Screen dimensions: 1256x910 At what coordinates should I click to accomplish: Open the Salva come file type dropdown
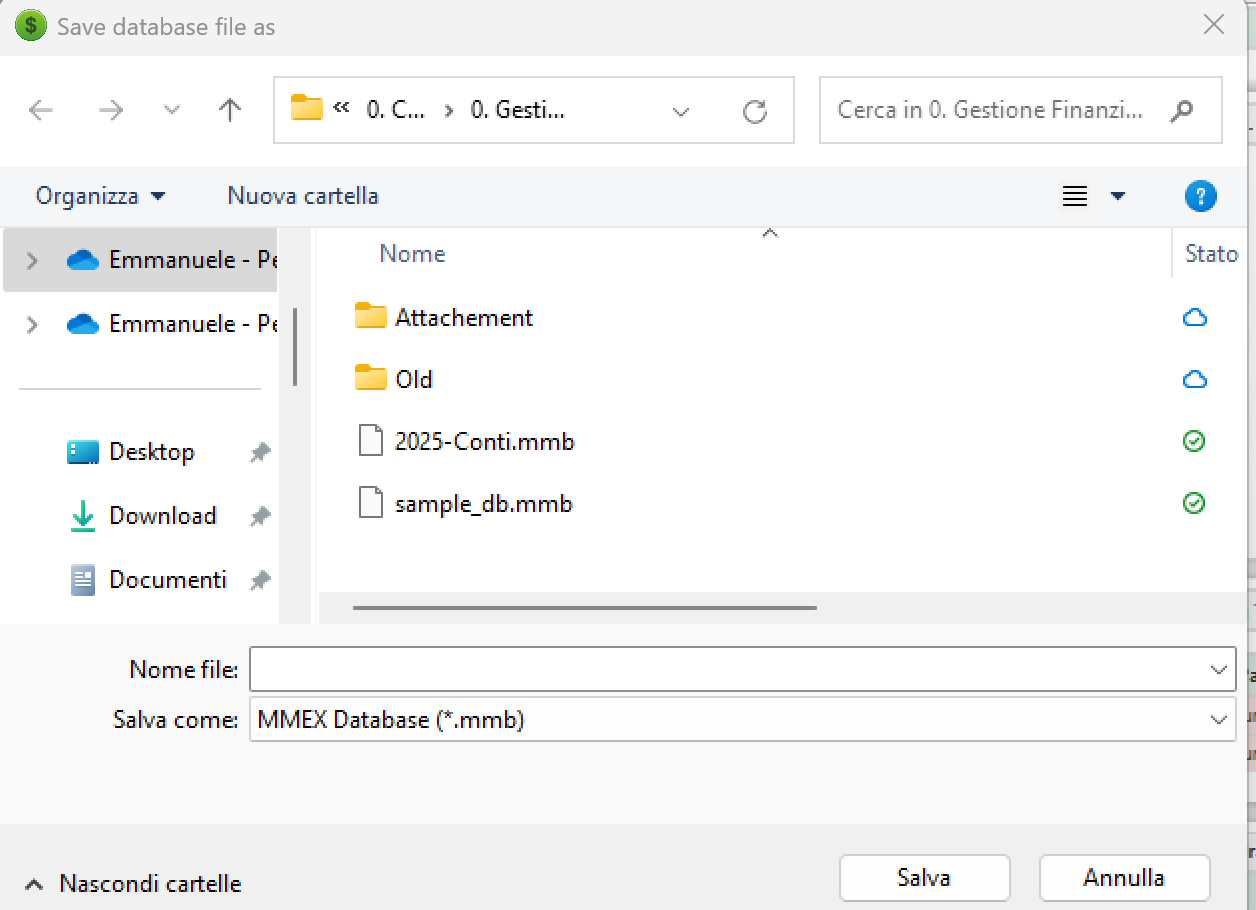pyautogui.click(x=1218, y=719)
